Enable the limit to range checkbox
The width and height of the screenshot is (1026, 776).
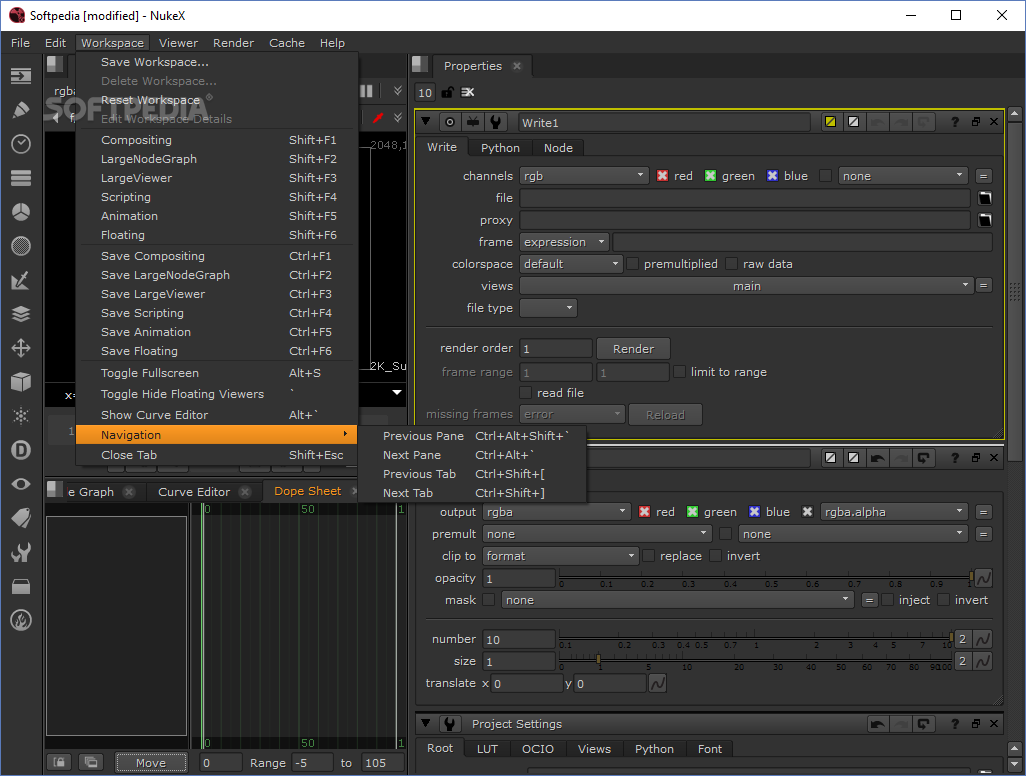click(x=679, y=372)
